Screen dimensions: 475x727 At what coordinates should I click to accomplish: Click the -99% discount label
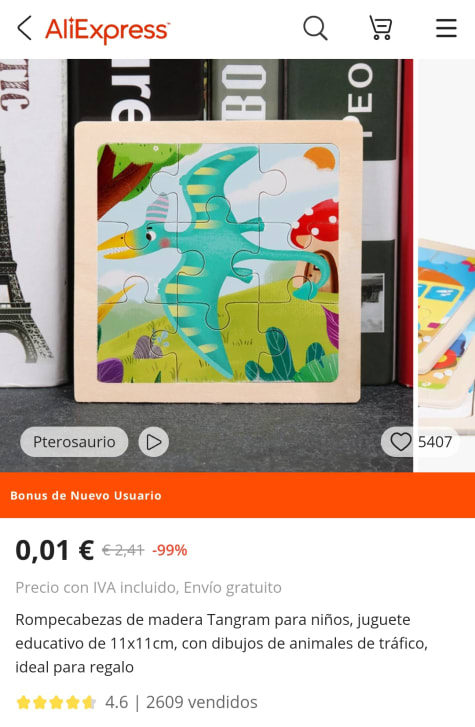point(170,550)
